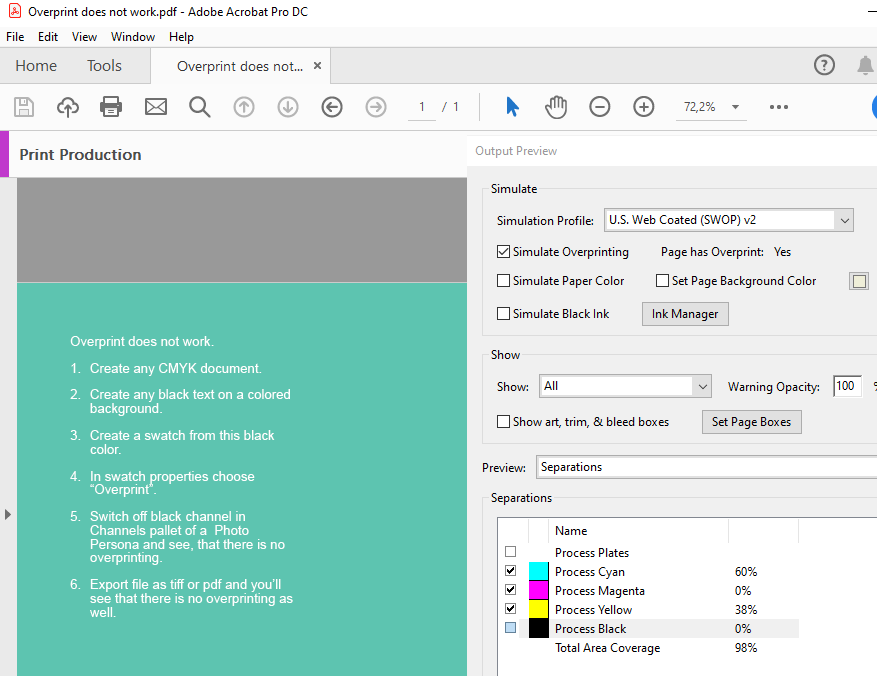877x676 pixels.
Task: Open the View menu
Action: (84, 36)
